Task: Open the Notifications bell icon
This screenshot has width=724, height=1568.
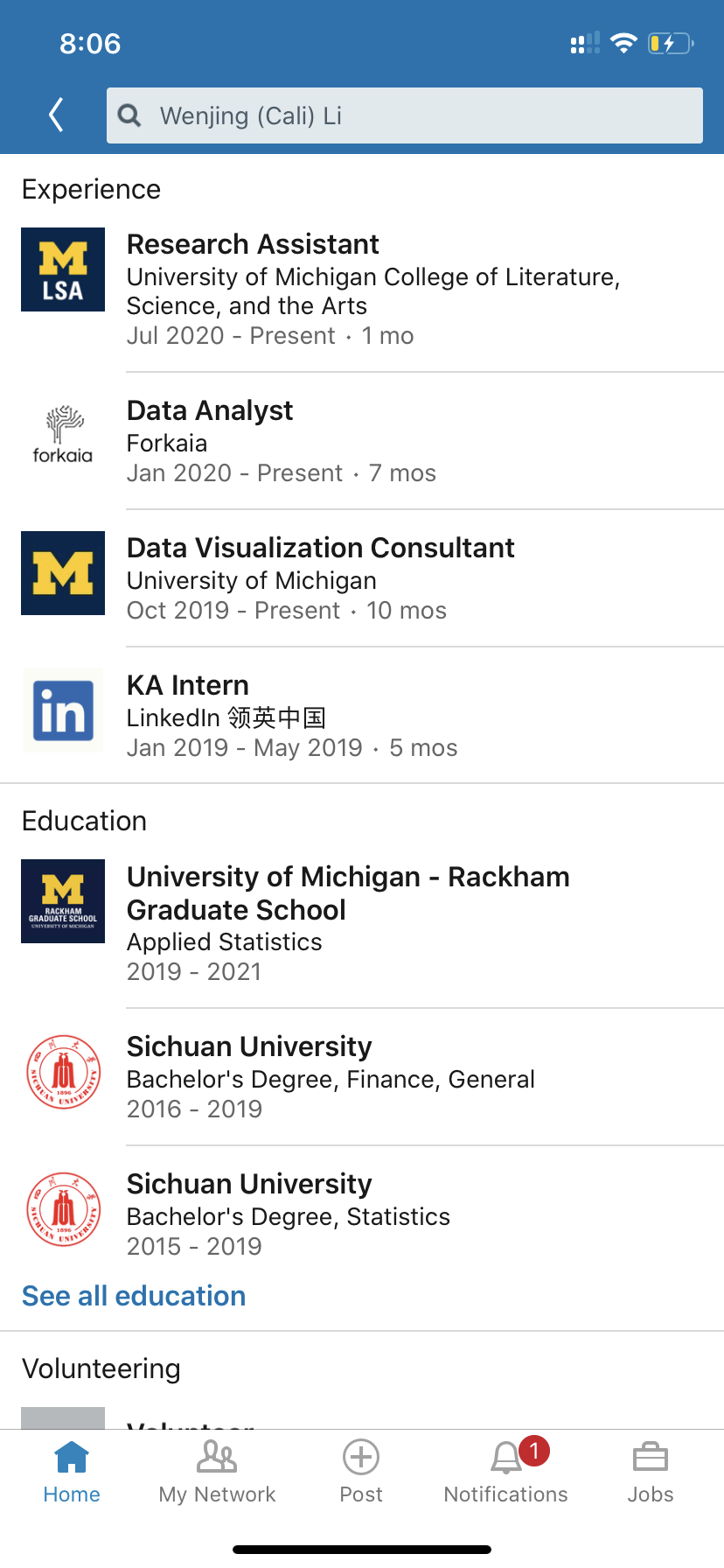Action: [506, 1459]
